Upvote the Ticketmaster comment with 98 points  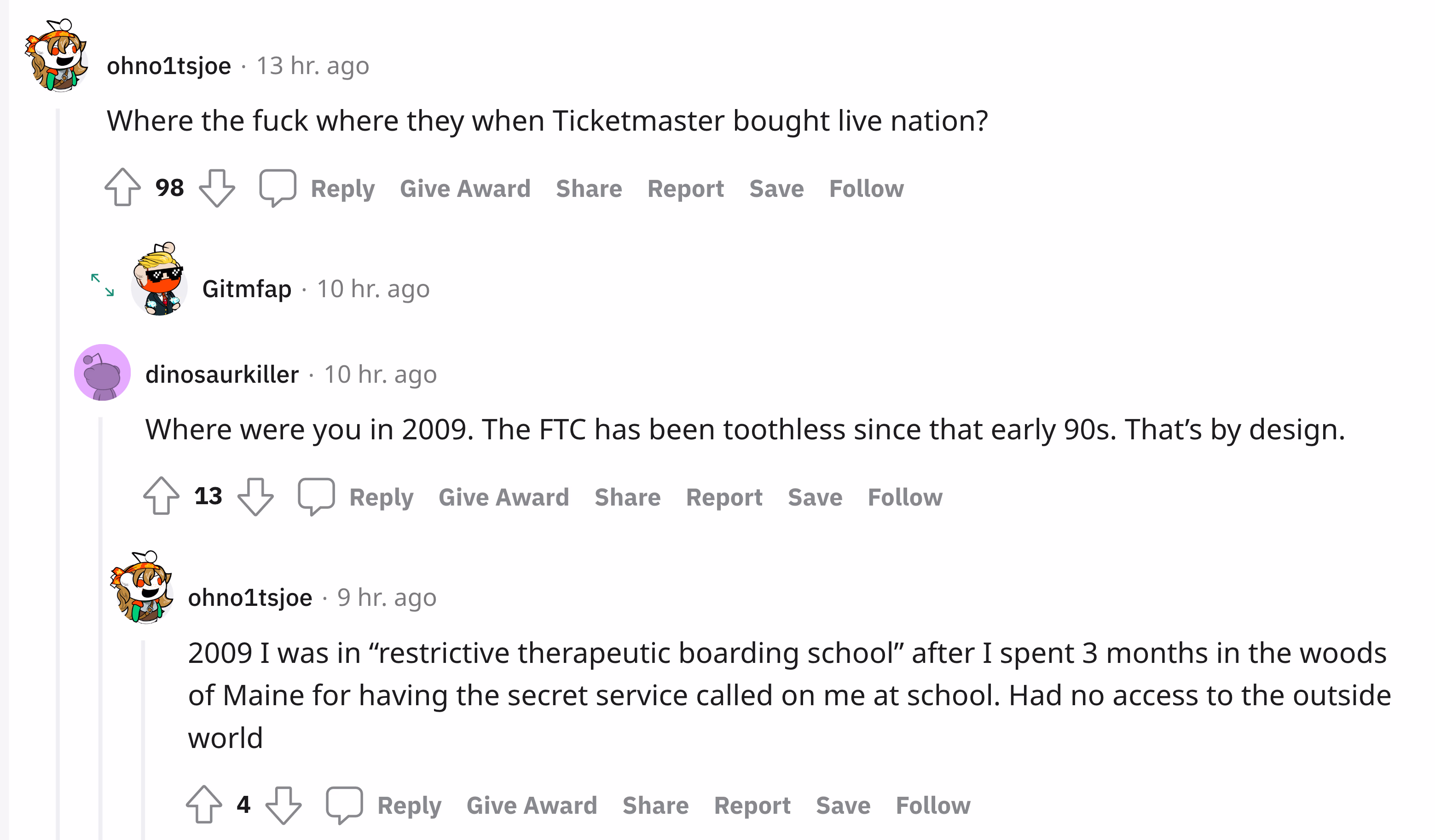tap(122, 187)
